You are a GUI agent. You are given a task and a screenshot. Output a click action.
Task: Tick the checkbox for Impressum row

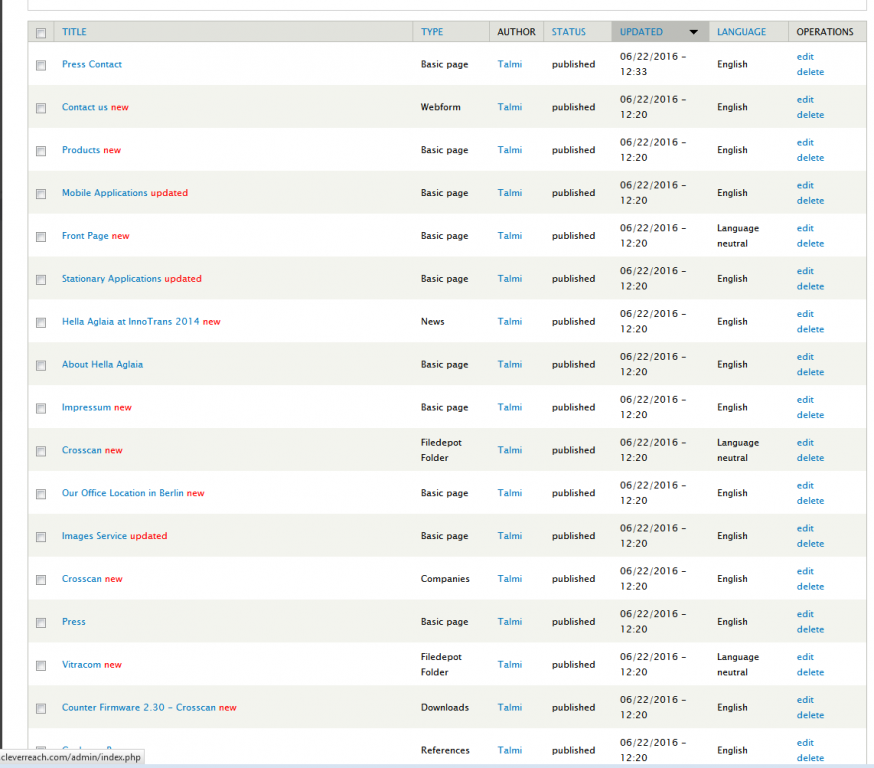tap(41, 408)
